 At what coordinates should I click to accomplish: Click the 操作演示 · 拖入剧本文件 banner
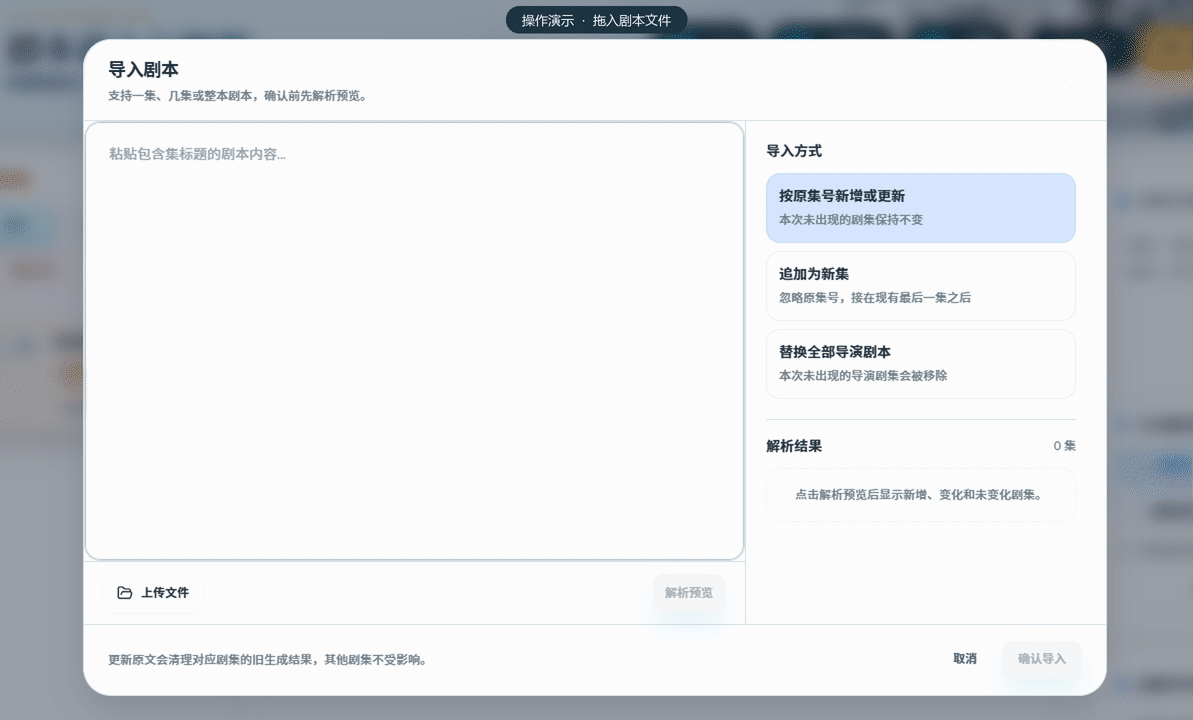pyautogui.click(x=596, y=21)
